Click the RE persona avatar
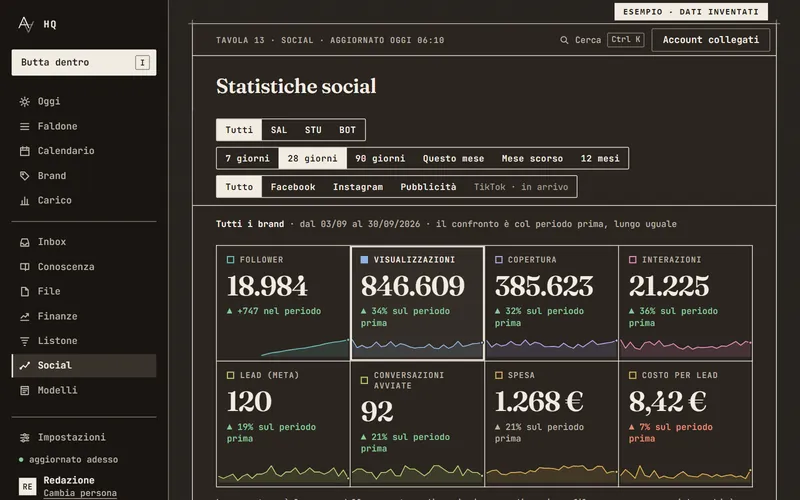Screen dimensions: 800x500 [x=27, y=486]
